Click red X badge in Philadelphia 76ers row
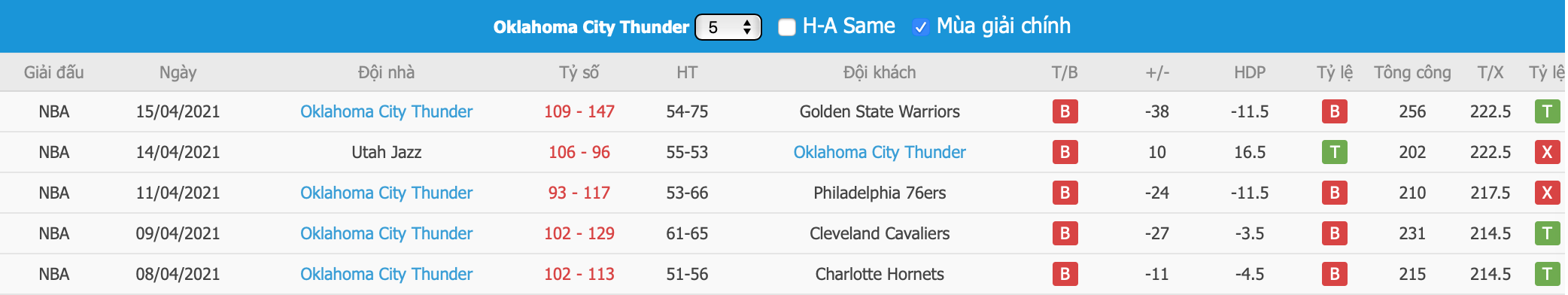This screenshot has height=295, width=1568. pos(1547,193)
